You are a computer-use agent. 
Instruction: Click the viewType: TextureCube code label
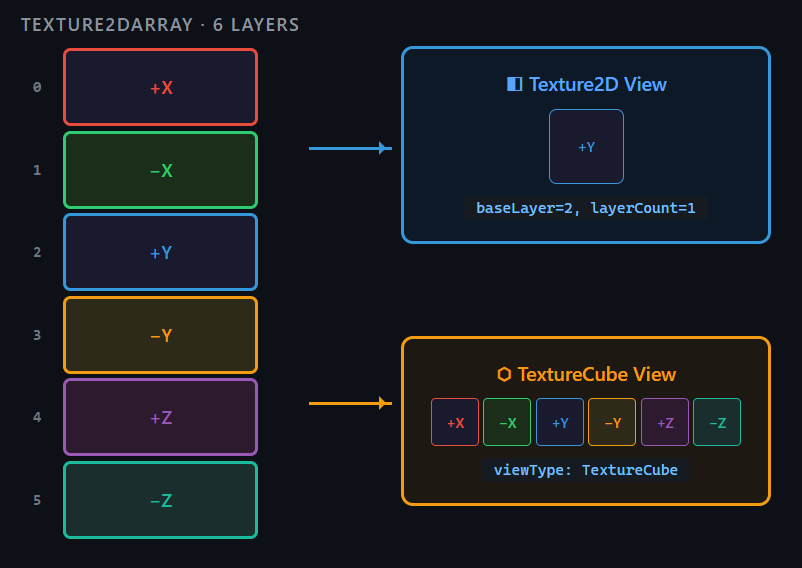click(586, 470)
